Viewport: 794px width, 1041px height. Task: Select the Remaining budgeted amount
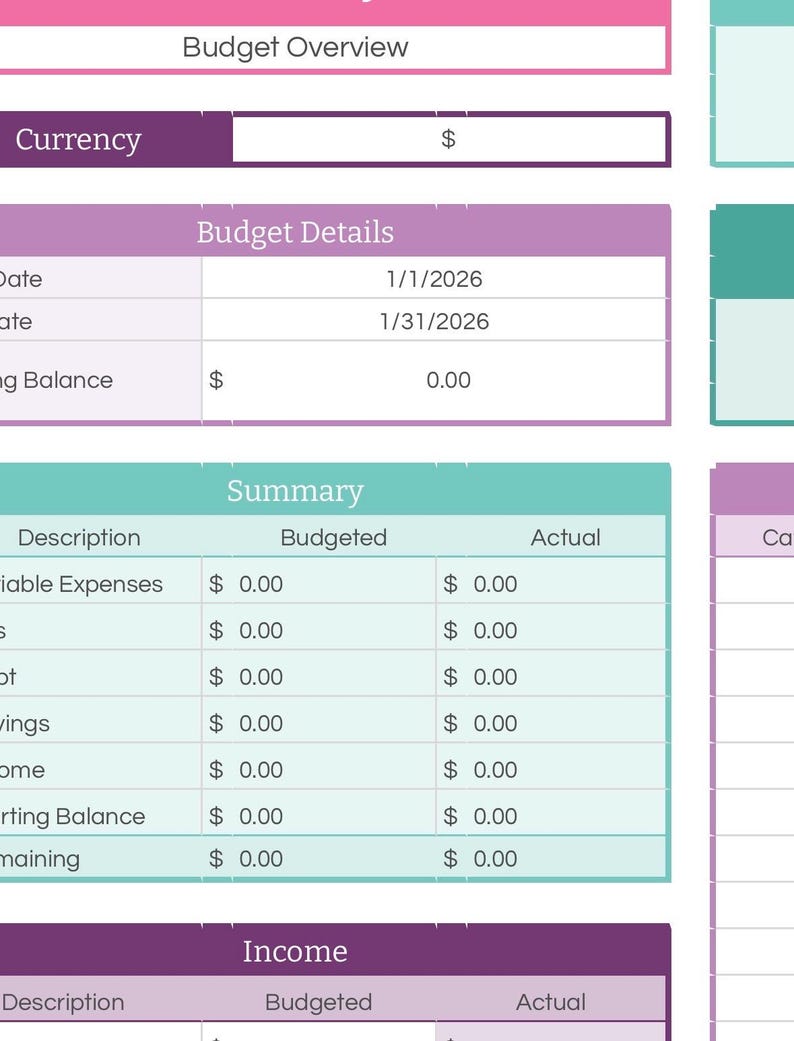pyautogui.click(x=319, y=858)
